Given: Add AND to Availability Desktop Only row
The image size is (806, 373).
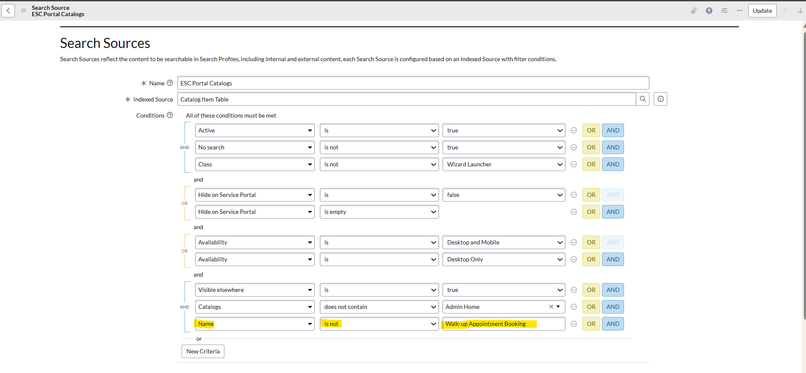Looking at the screenshot, I should pyautogui.click(x=613, y=259).
